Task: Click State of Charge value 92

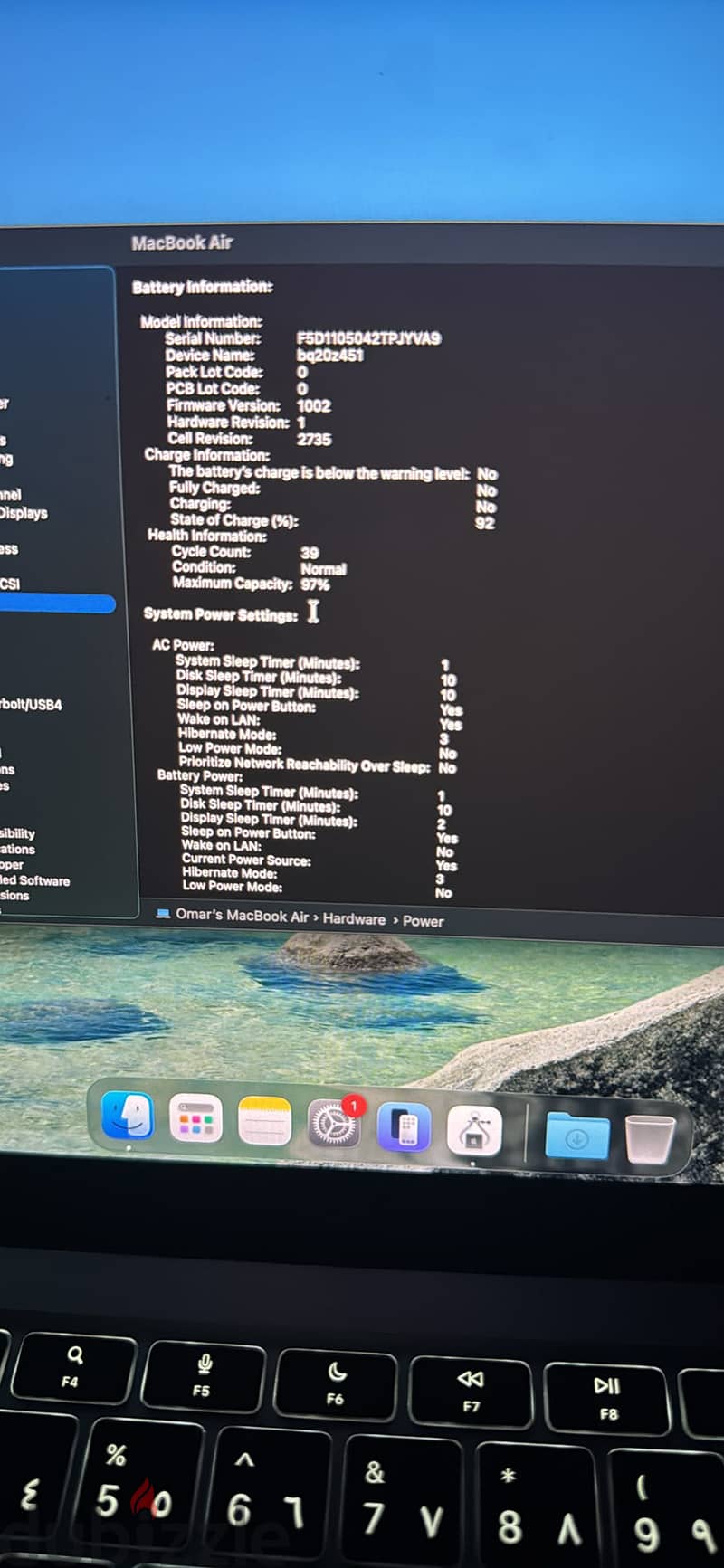Action: point(485,523)
